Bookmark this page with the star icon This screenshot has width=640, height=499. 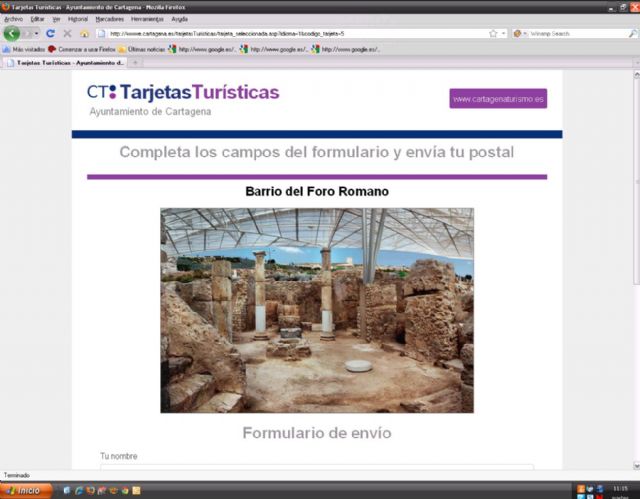(x=492, y=33)
